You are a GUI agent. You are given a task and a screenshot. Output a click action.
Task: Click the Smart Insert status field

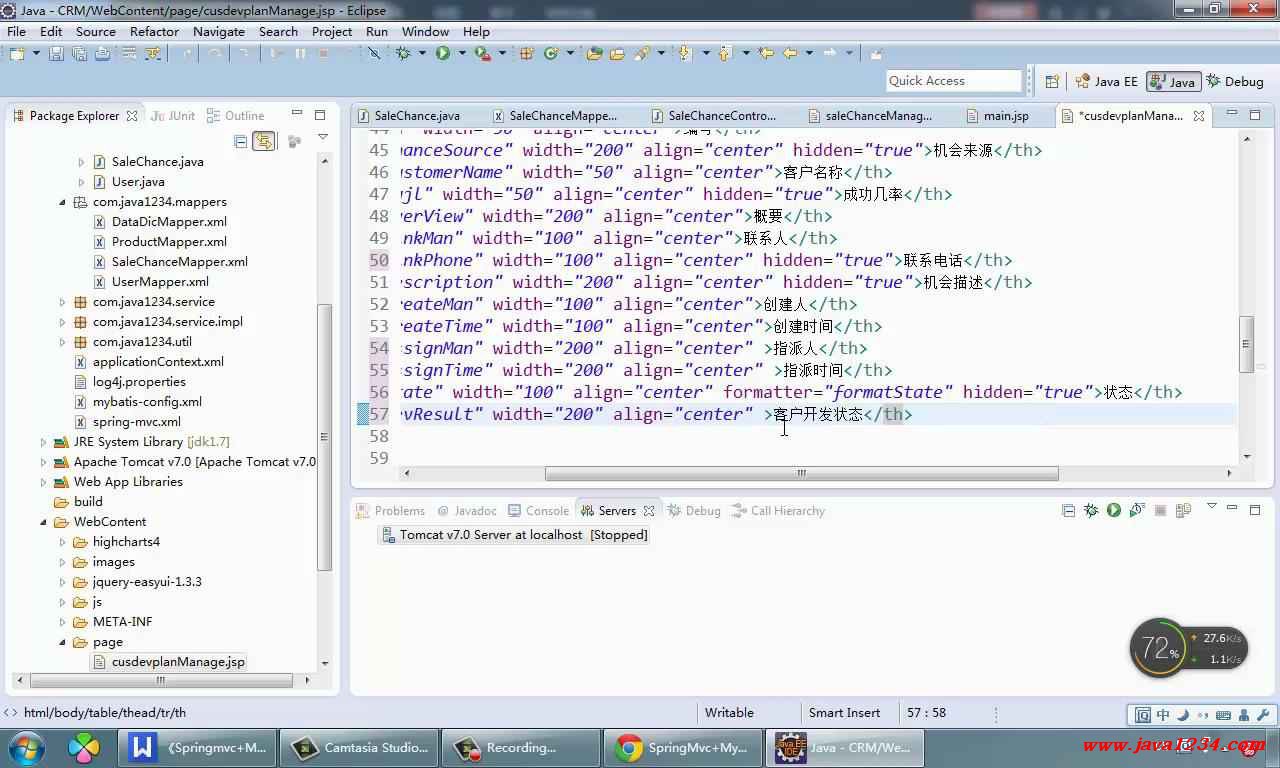844,713
